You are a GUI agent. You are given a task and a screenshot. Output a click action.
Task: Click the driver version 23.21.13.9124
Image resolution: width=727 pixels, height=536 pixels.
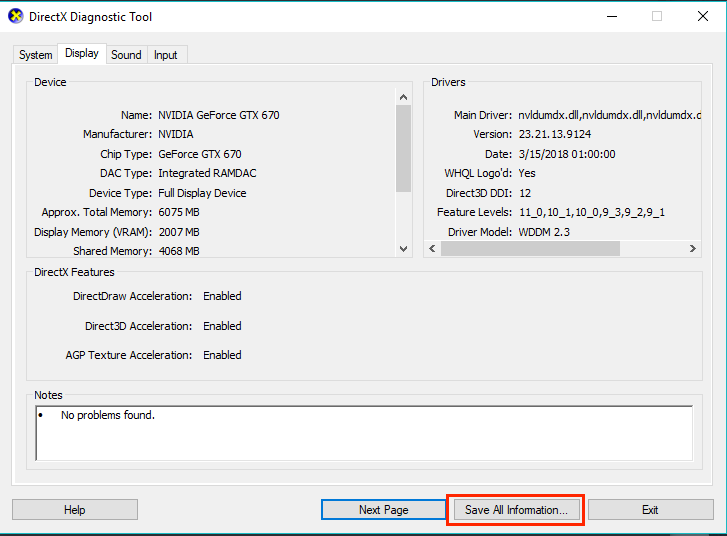click(x=555, y=134)
